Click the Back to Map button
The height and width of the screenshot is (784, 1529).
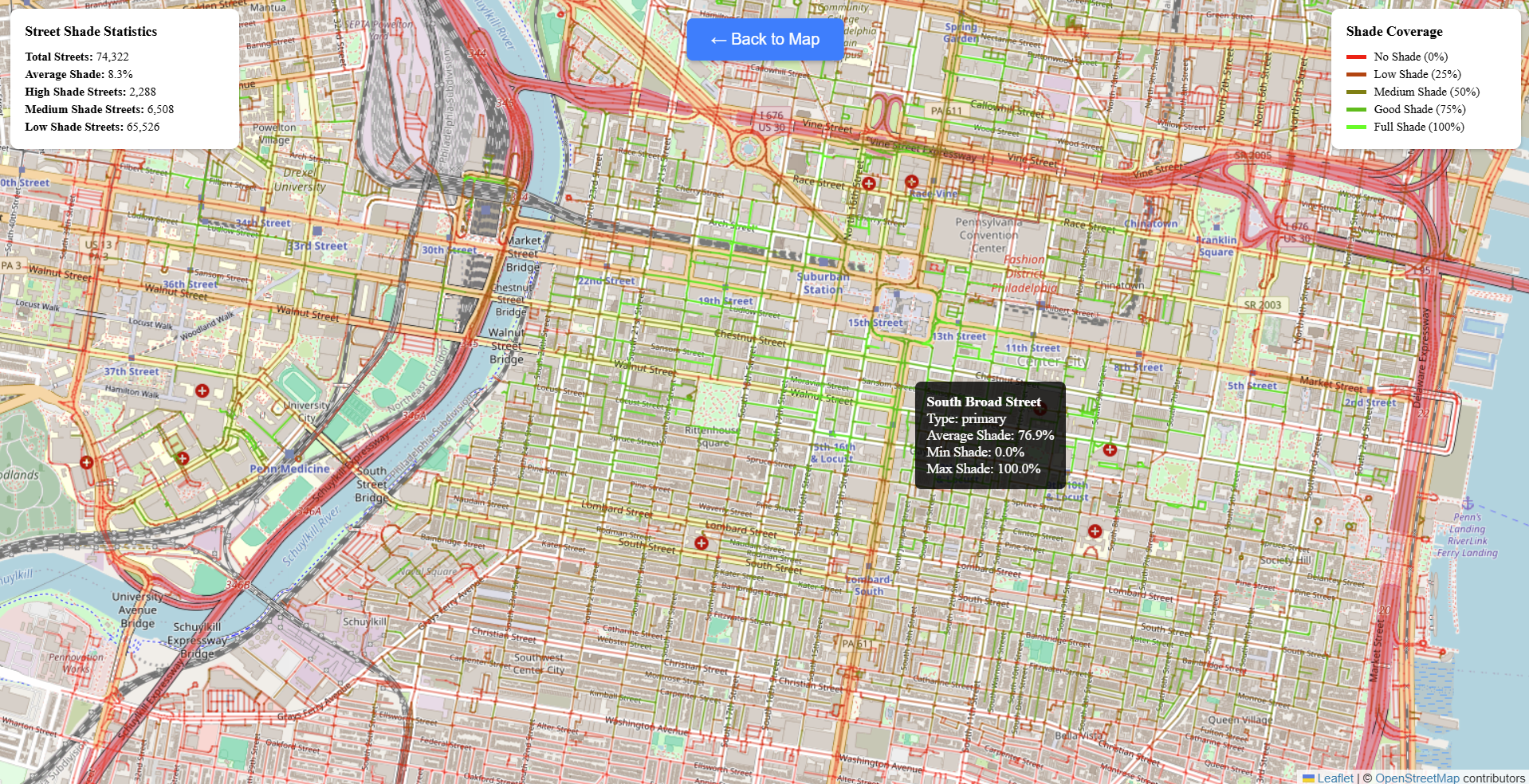[x=764, y=39]
